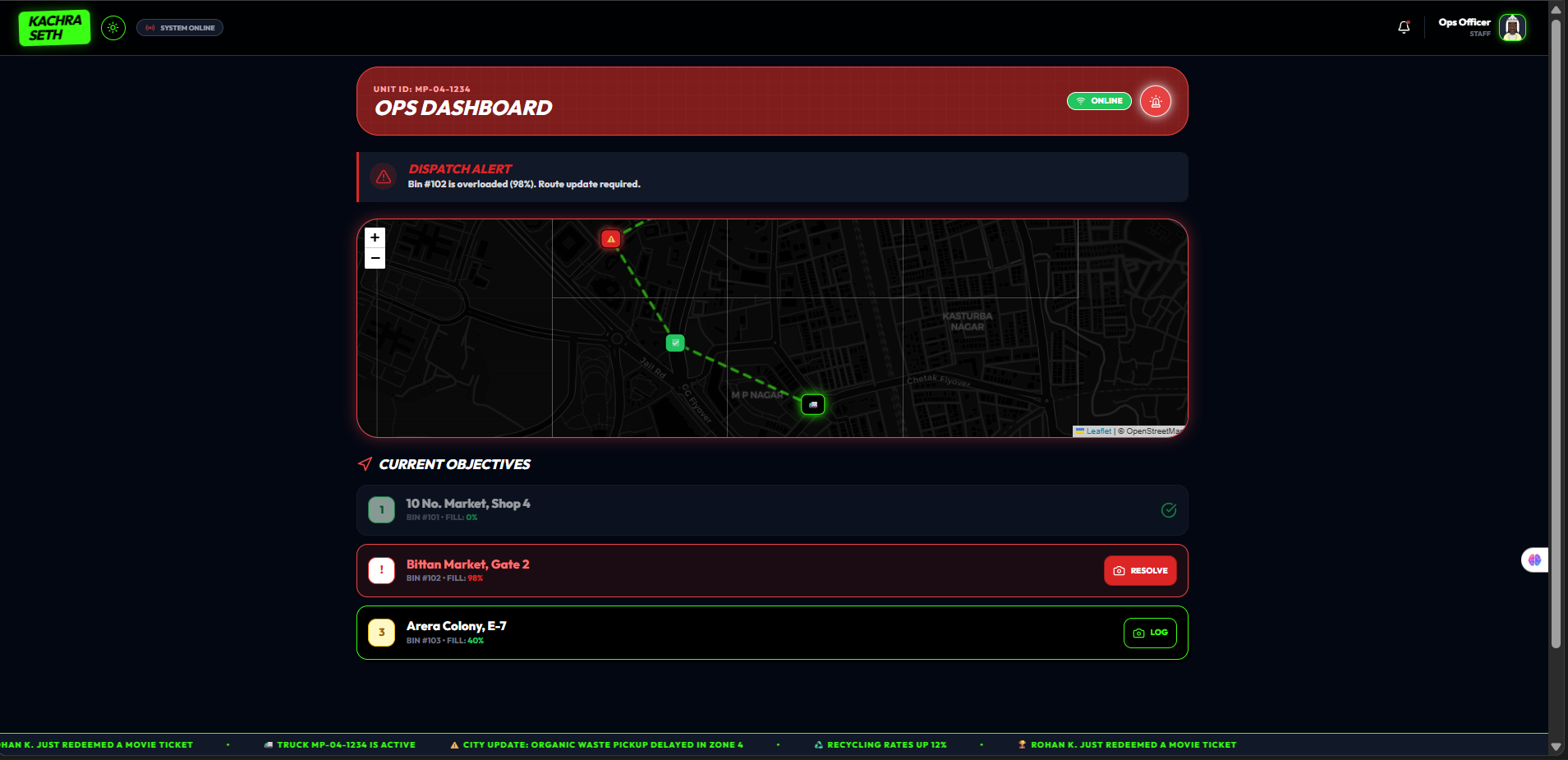Expand the Ops Officer profile avatar
Viewport: 1568px width, 760px height.
(1511, 27)
